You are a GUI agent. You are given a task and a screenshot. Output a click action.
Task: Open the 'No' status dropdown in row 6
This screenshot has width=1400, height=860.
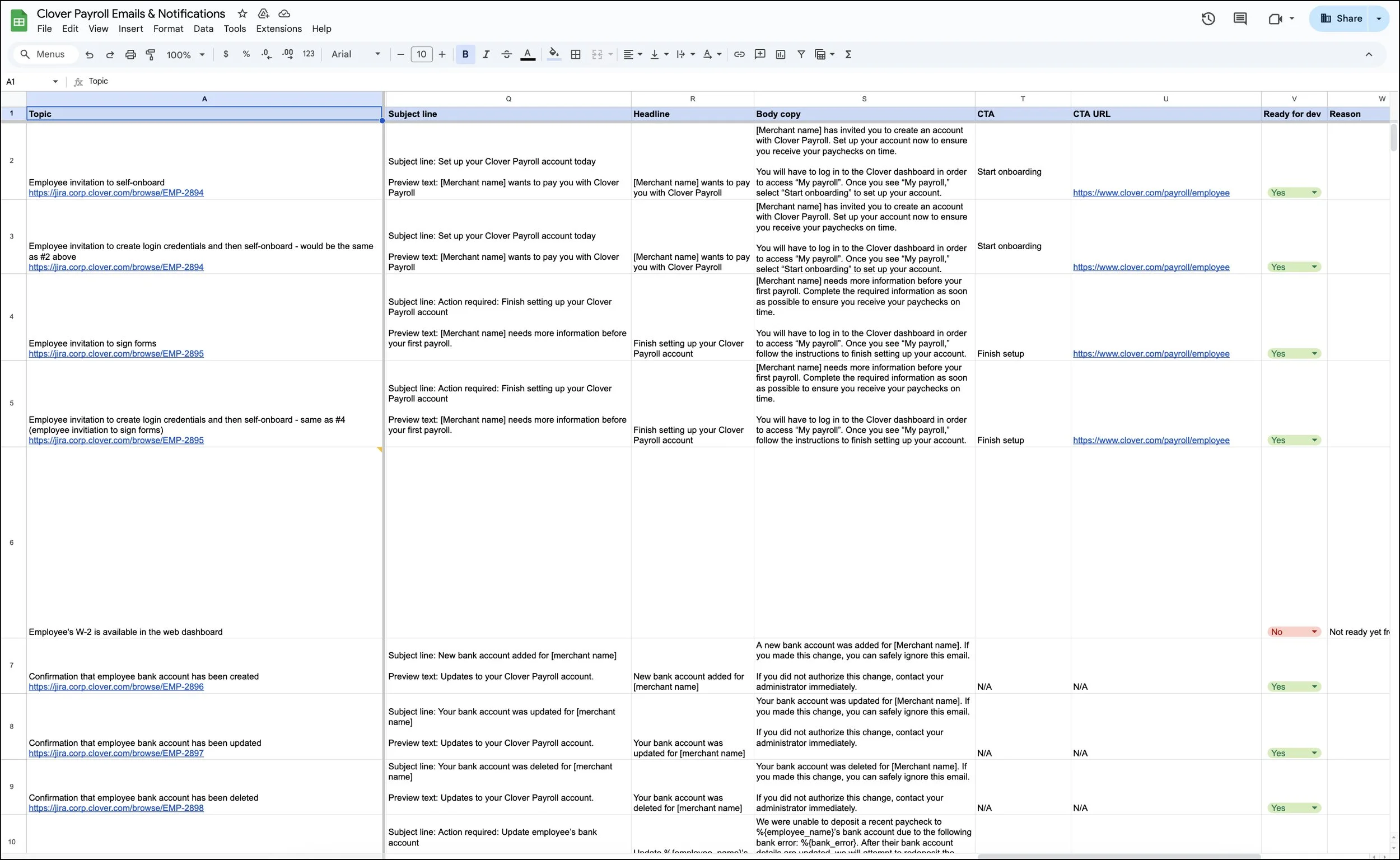1314,632
